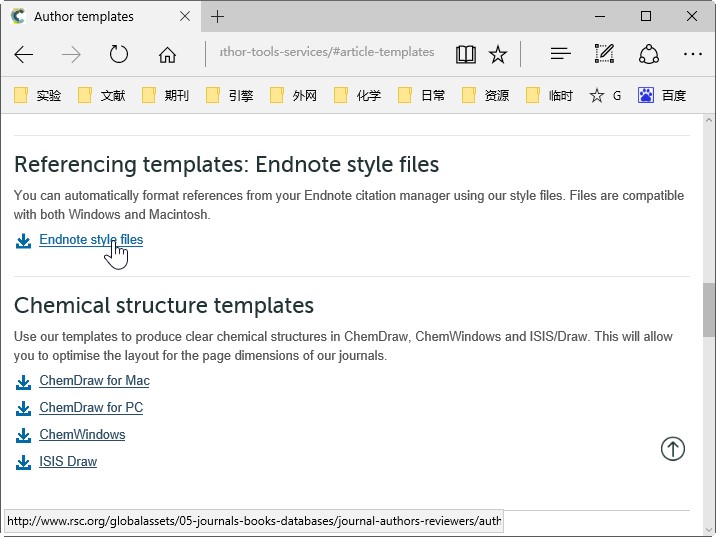
Task: Open the ISIS Draw template link
Action: (68, 461)
